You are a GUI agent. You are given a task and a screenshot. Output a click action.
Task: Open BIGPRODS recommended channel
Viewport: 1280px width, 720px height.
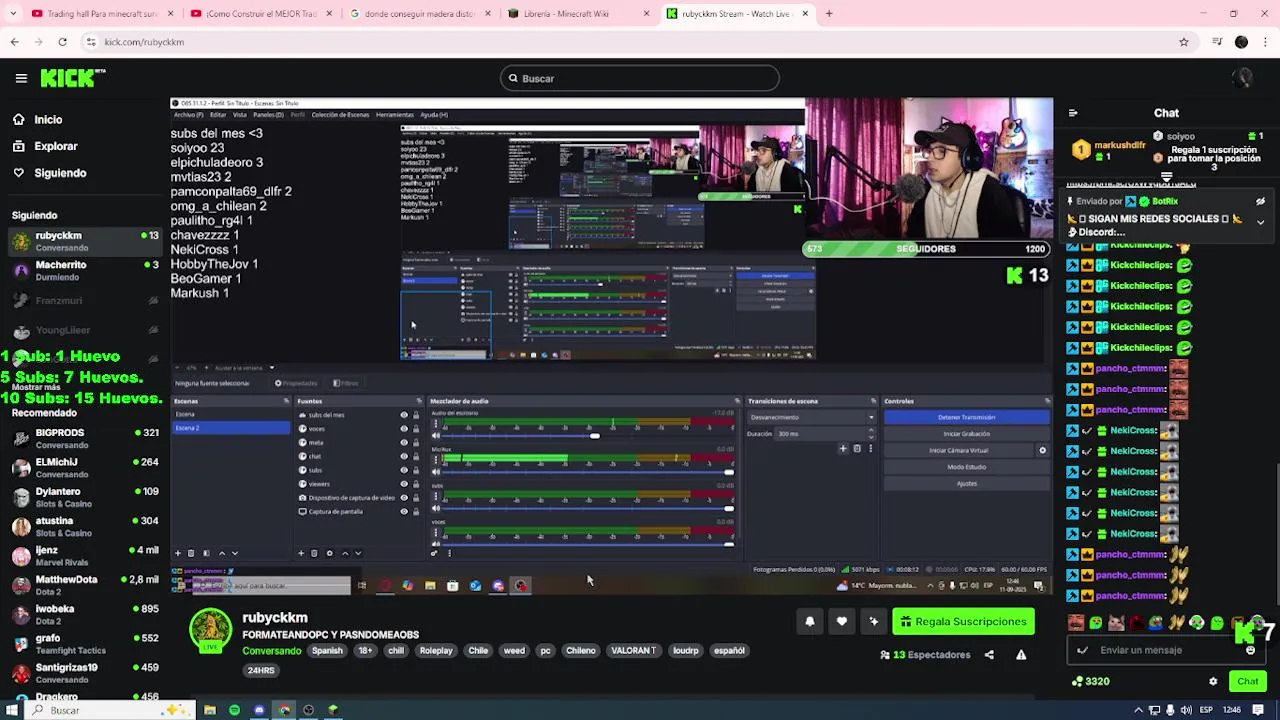pyautogui.click(x=84, y=438)
